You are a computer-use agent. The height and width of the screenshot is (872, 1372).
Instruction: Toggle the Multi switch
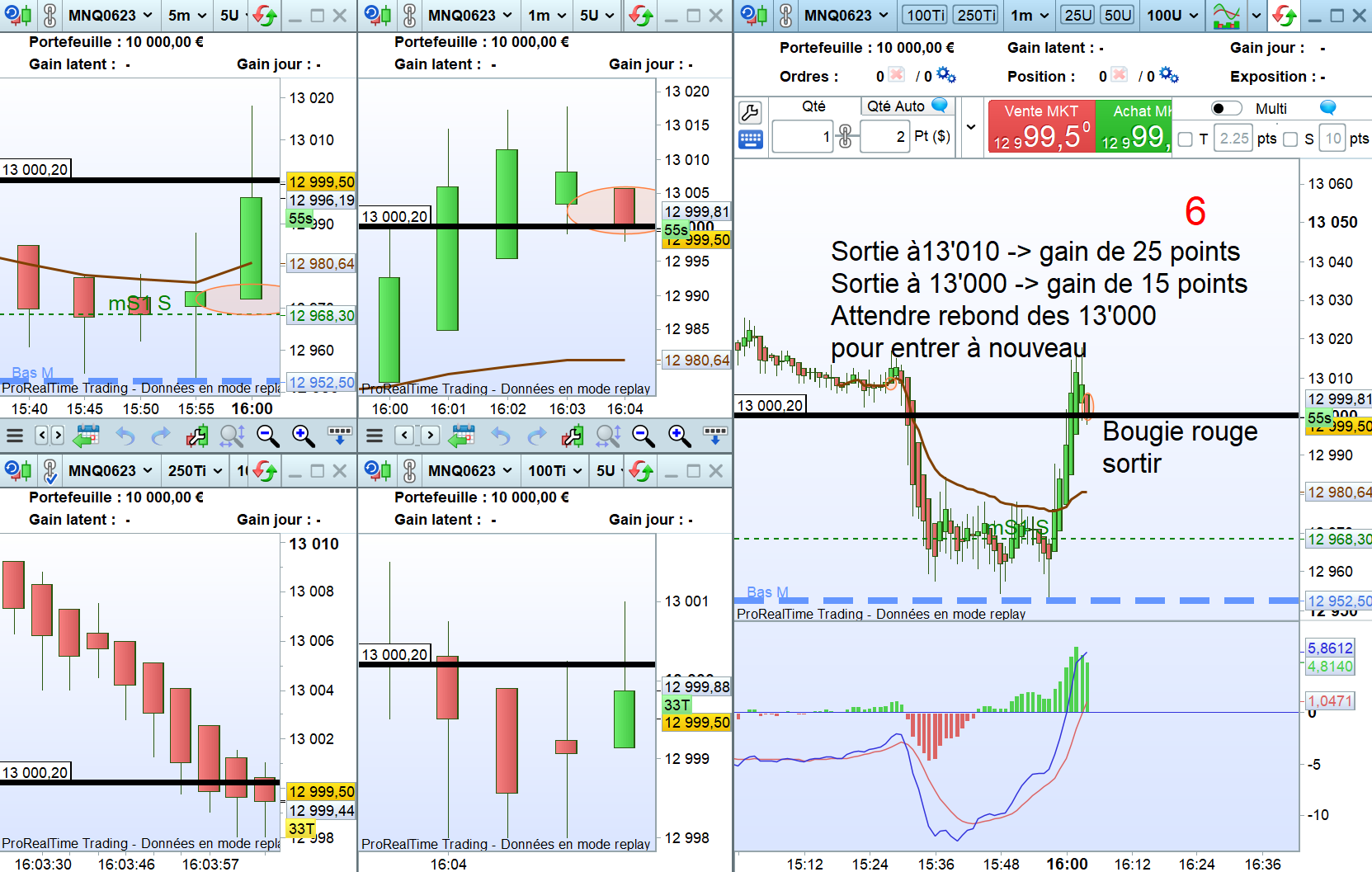pos(1227,108)
